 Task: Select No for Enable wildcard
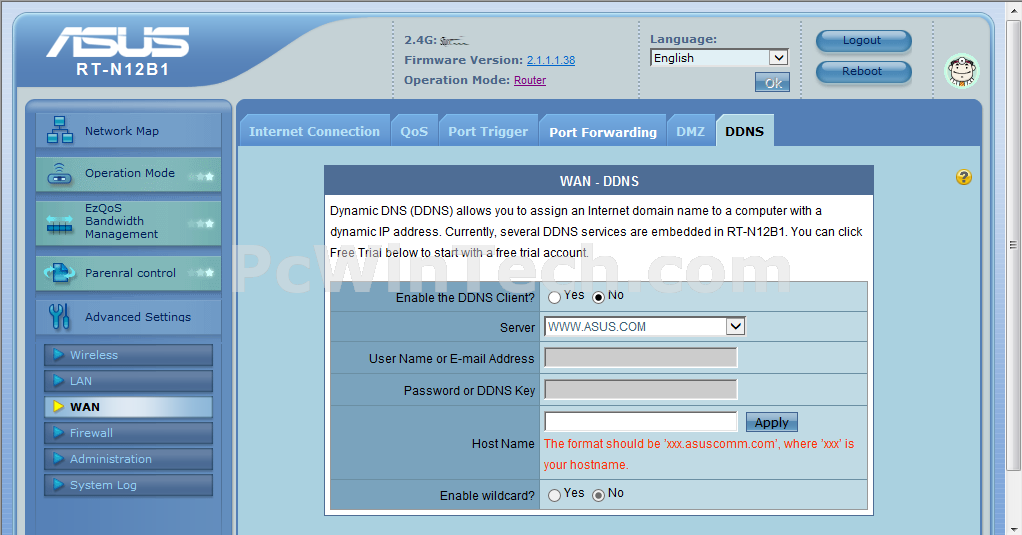click(598, 495)
